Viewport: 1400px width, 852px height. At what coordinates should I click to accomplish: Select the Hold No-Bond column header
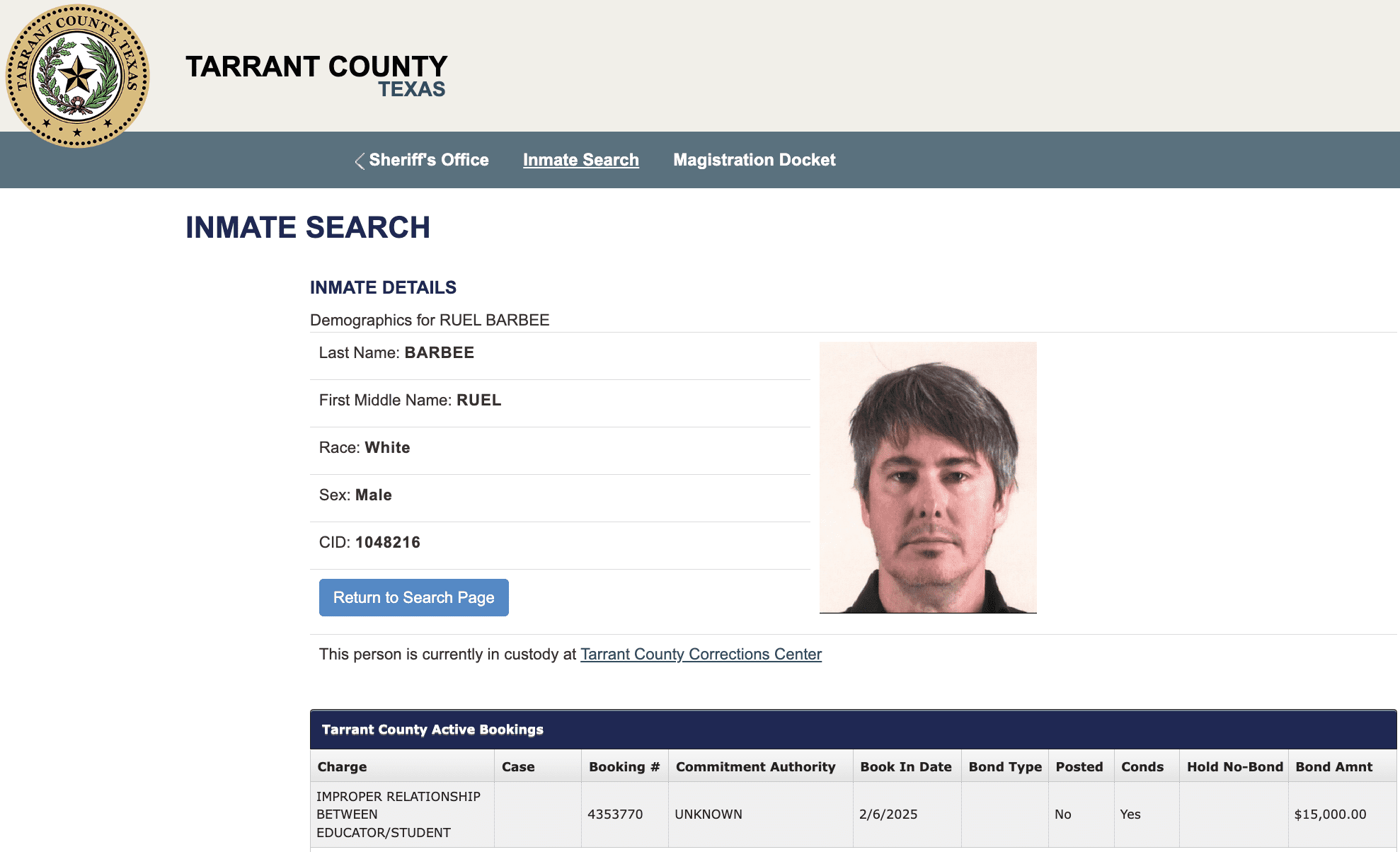coord(1234,766)
